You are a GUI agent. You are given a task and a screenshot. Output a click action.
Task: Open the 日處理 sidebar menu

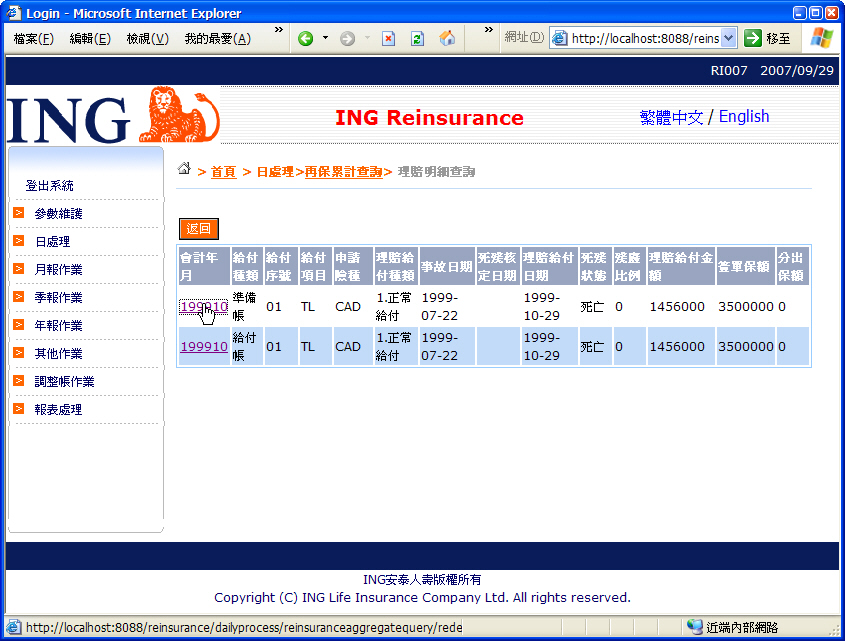click(52, 242)
